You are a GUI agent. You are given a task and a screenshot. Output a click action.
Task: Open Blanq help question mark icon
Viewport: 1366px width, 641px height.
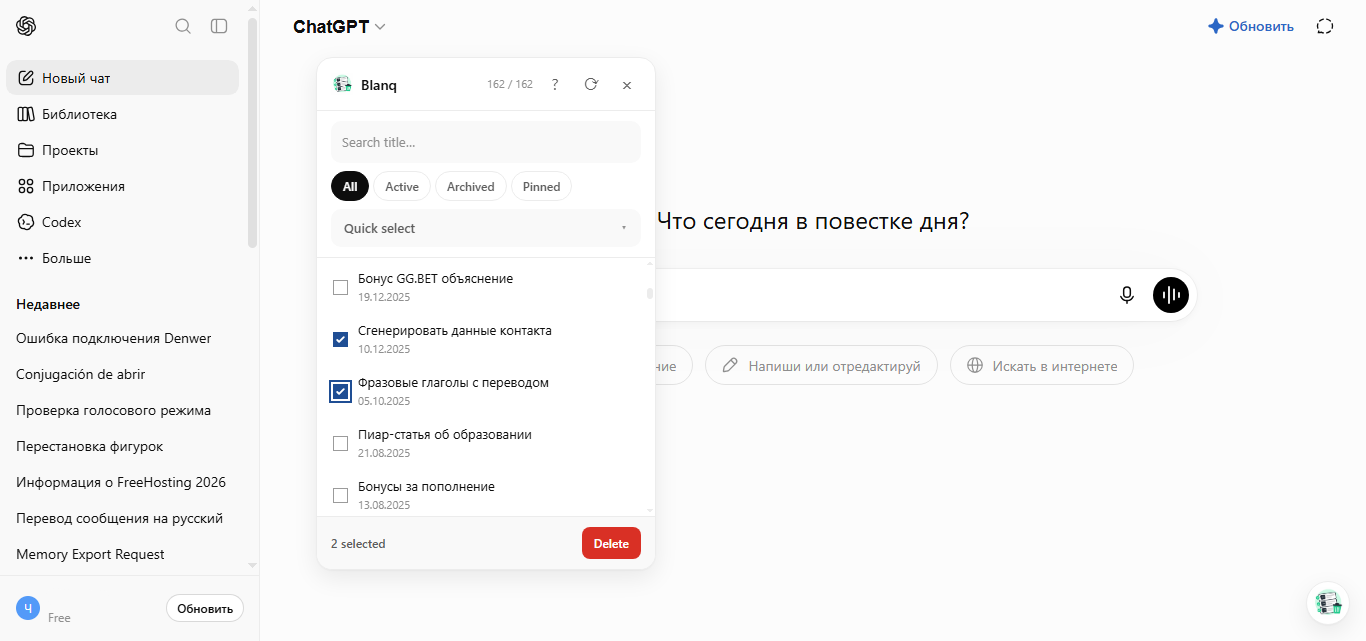[555, 85]
